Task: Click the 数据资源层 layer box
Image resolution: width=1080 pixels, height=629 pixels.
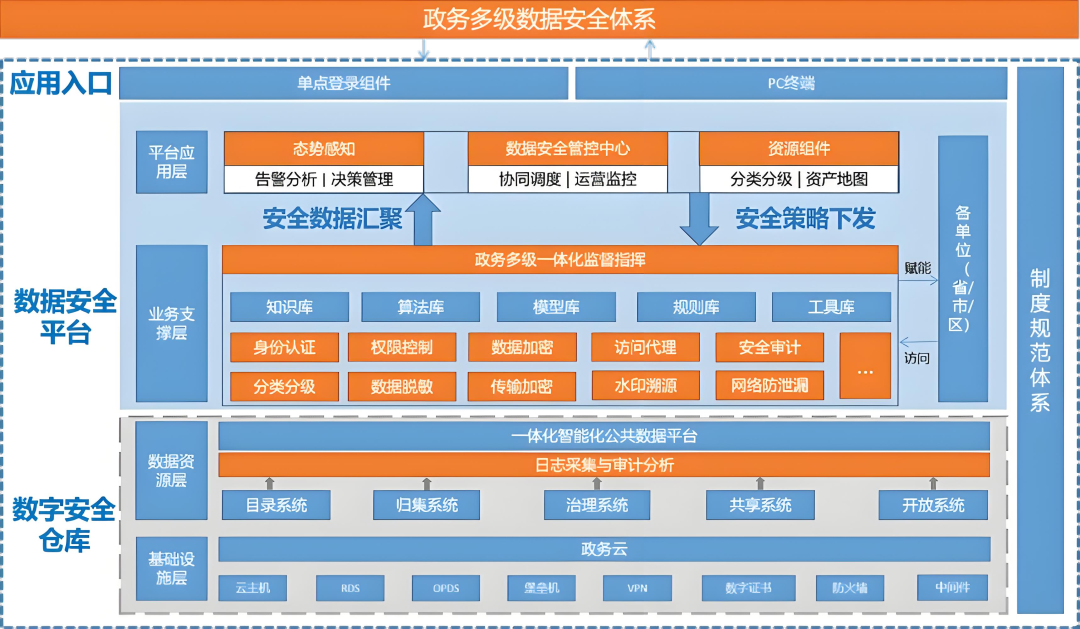Action: point(172,471)
